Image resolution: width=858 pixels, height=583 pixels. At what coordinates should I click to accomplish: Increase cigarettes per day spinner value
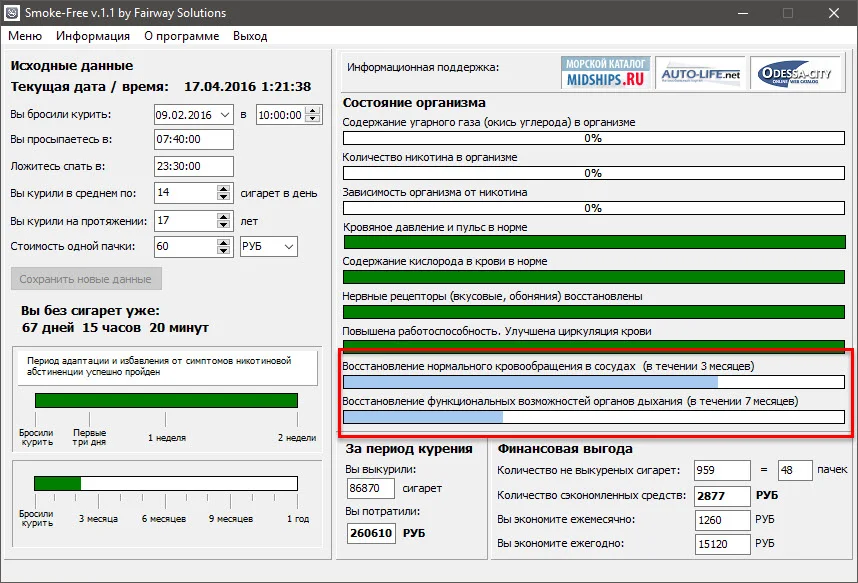(x=224, y=188)
